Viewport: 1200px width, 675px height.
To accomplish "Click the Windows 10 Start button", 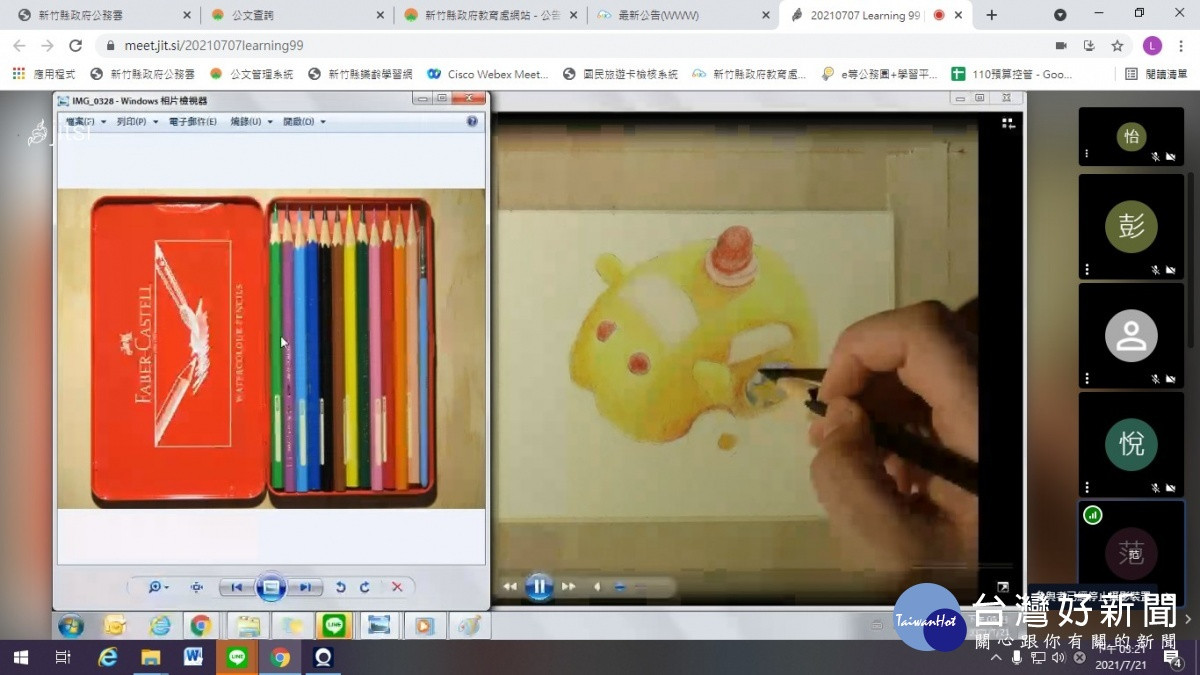I will tap(20, 657).
